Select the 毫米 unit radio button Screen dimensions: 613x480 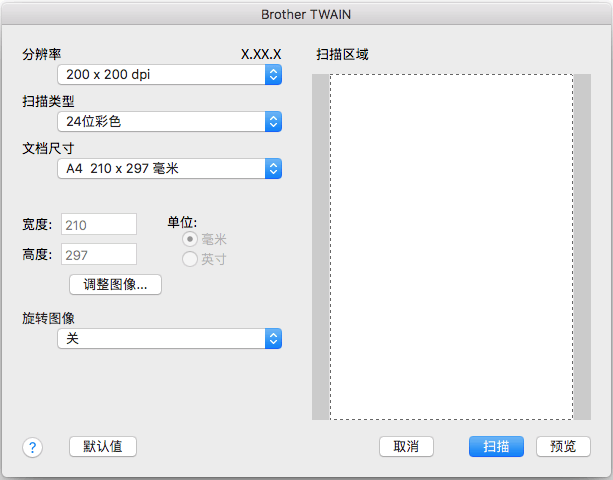(189, 240)
